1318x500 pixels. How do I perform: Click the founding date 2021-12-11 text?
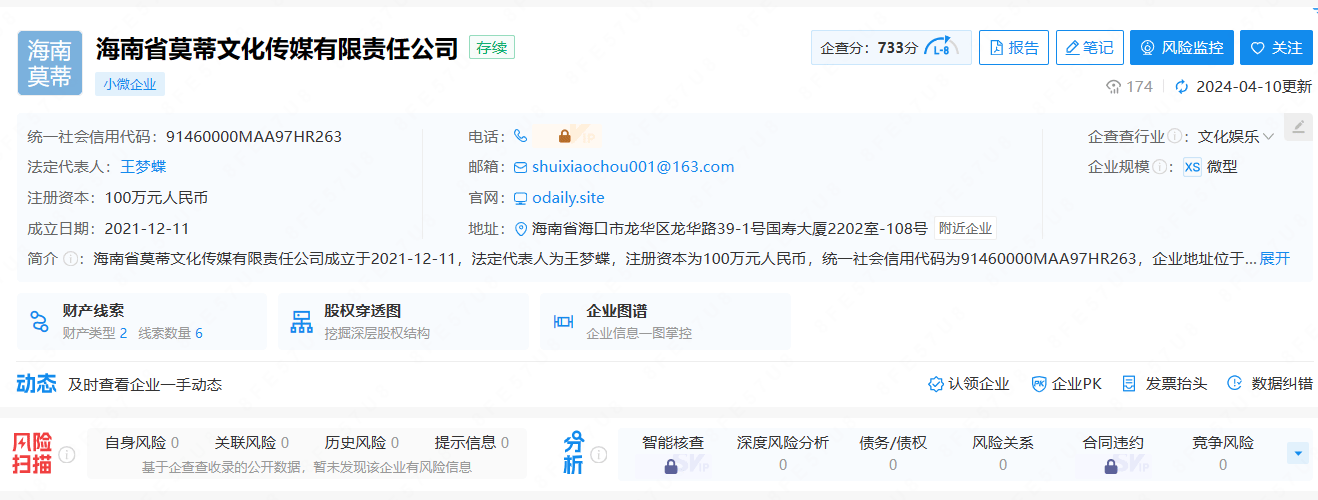146,228
